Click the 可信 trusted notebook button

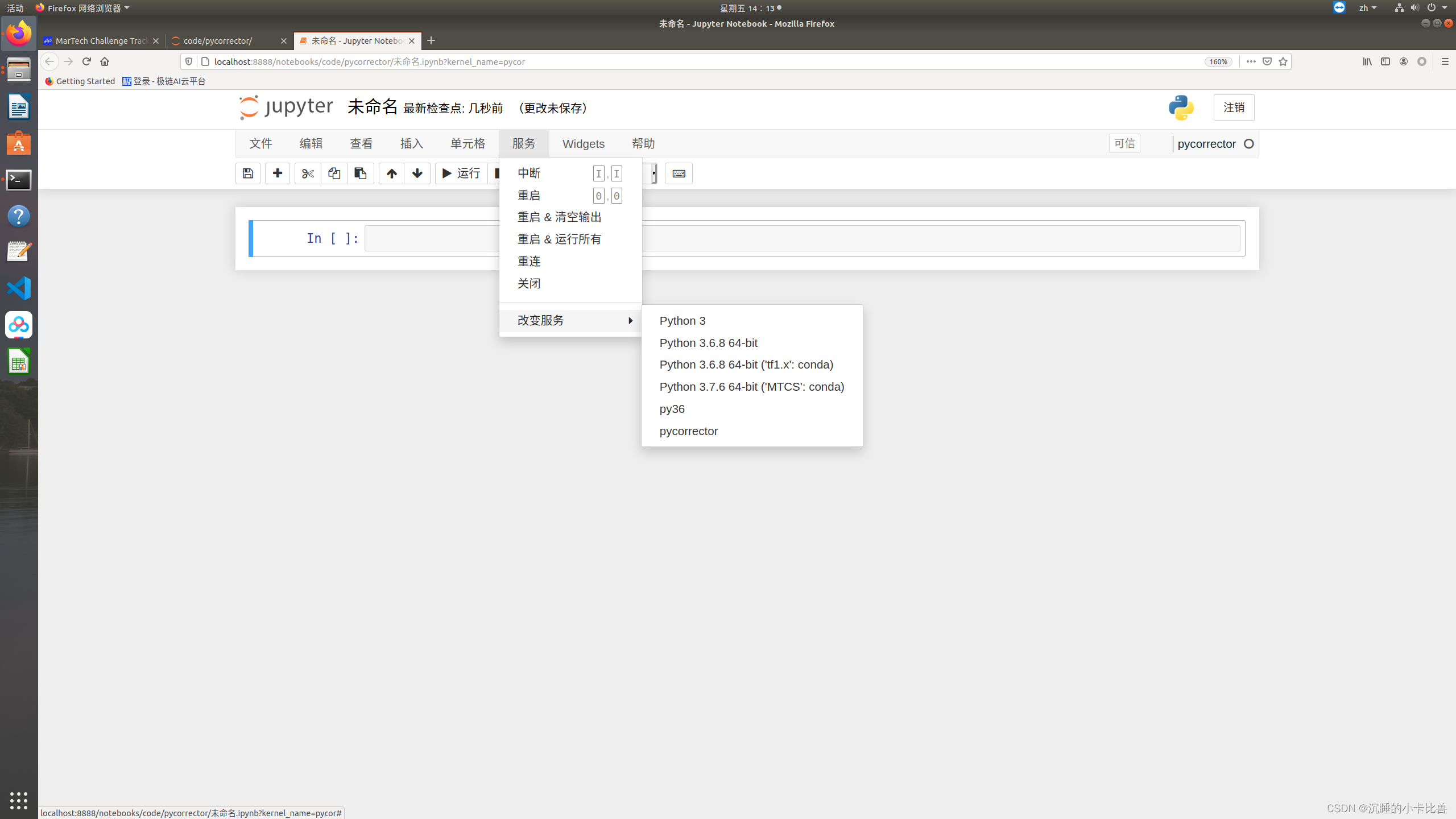pos(1124,143)
